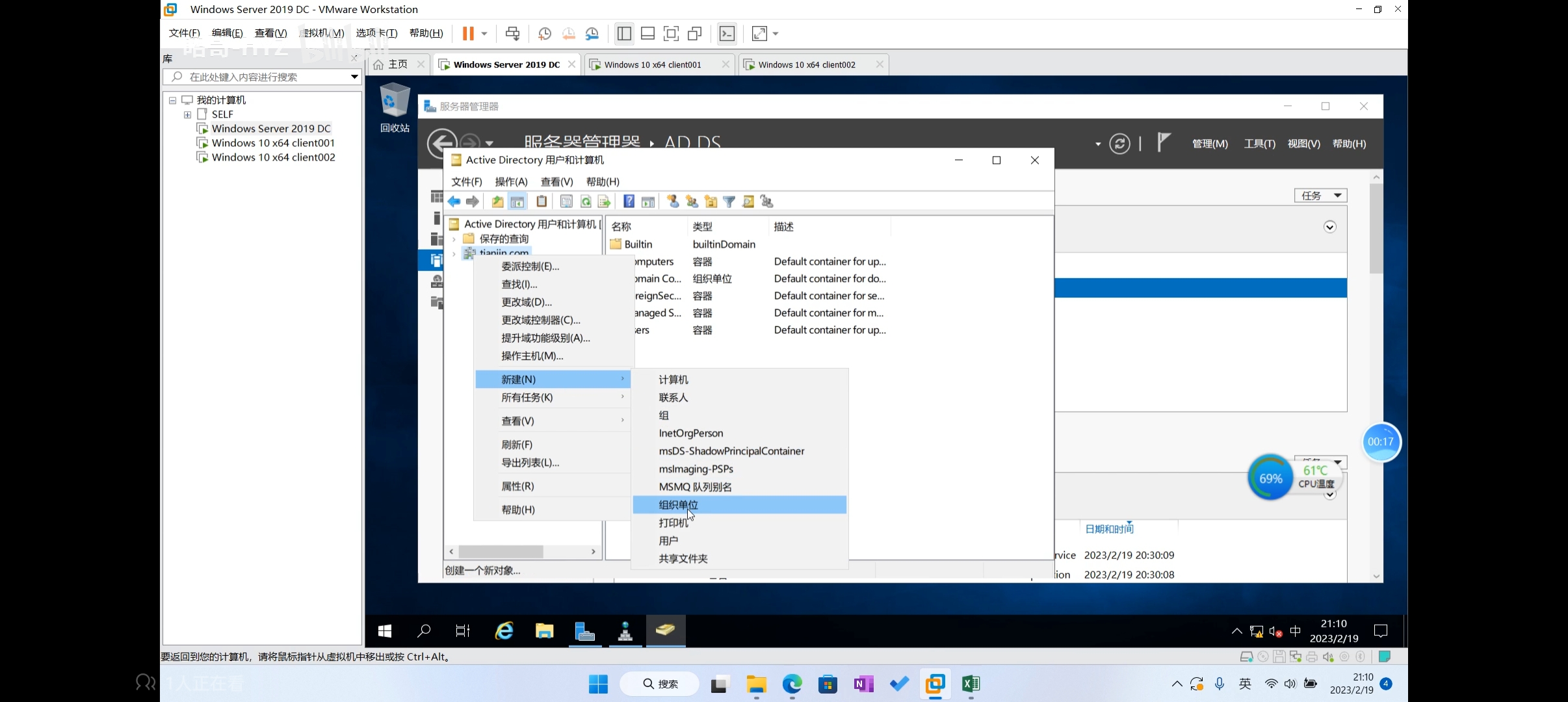The width and height of the screenshot is (1568, 702).
Task: Open VMware library search dropdown arrow
Action: (x=354, y=77)
